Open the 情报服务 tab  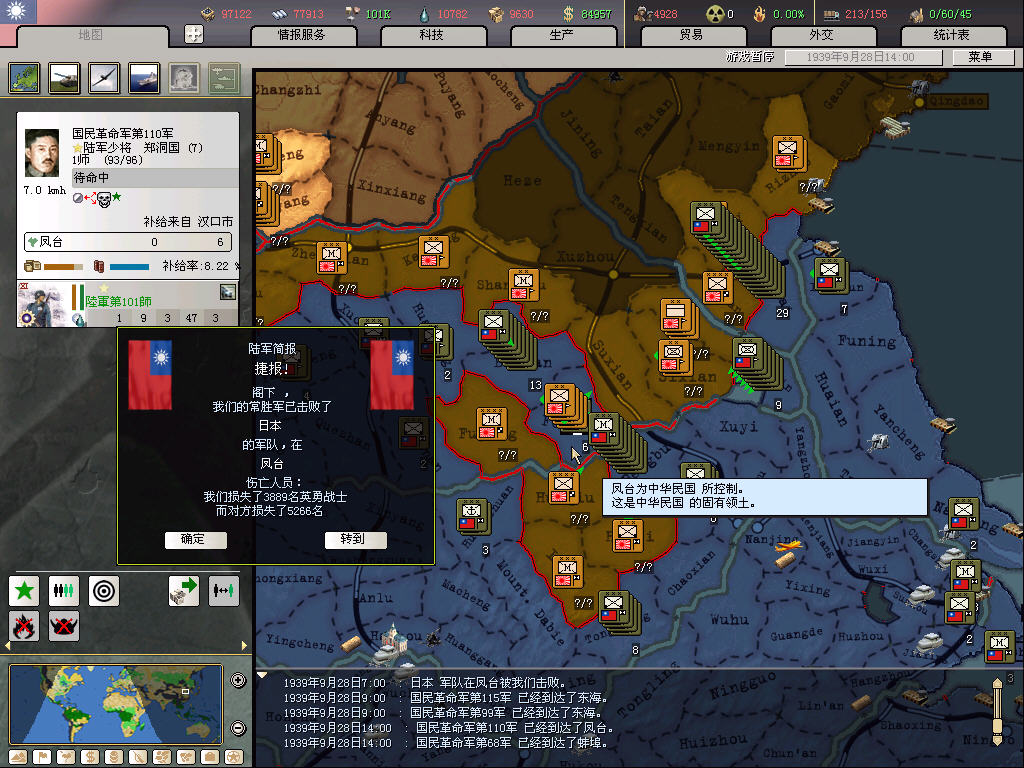click(x=302, y=35)
